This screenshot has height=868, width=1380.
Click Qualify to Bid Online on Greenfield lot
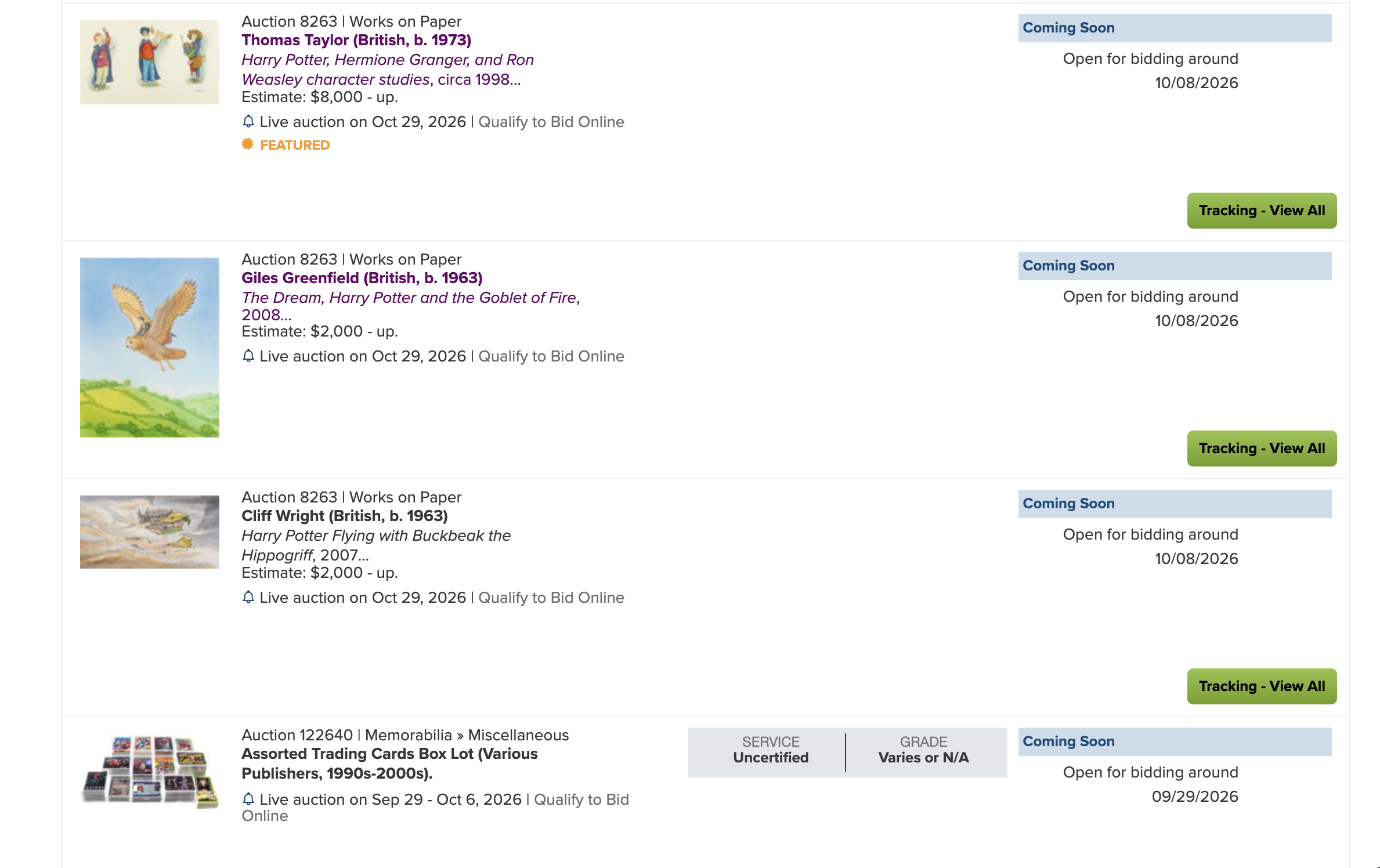551,356
